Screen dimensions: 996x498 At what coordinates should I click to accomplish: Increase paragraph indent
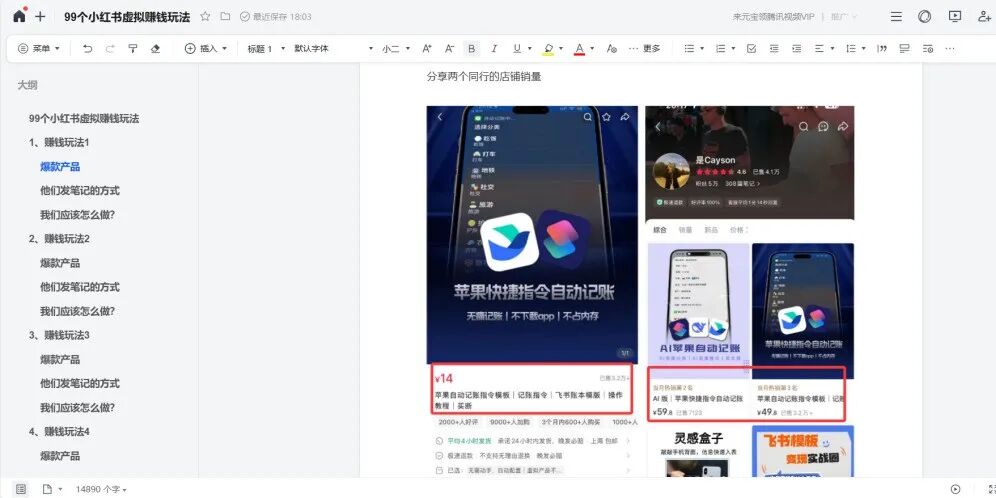(x=797, y=48)
